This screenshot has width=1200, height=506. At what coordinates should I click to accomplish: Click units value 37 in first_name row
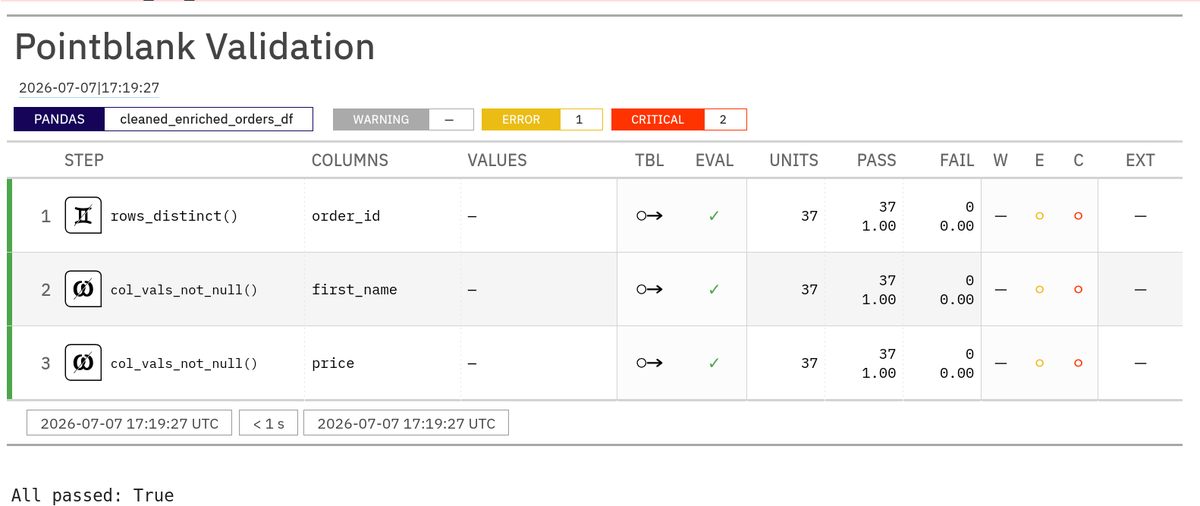(x=809, y=290)
